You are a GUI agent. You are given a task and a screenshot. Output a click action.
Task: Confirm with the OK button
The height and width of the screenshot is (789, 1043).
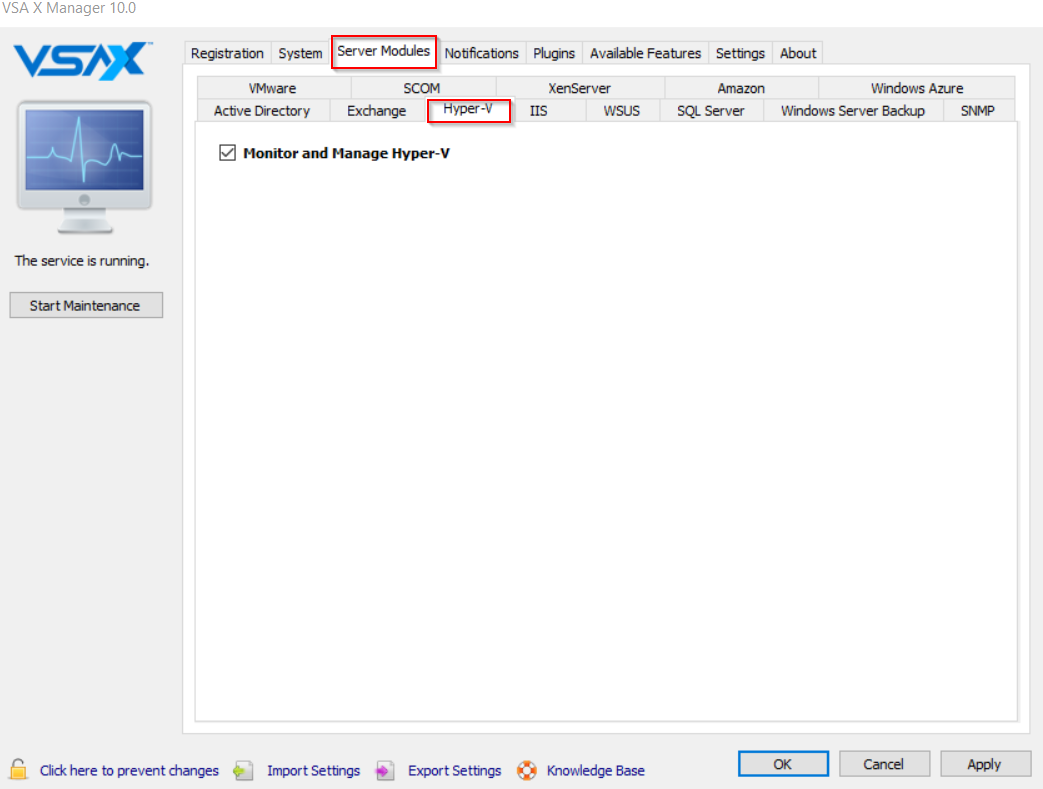(783, 764)
